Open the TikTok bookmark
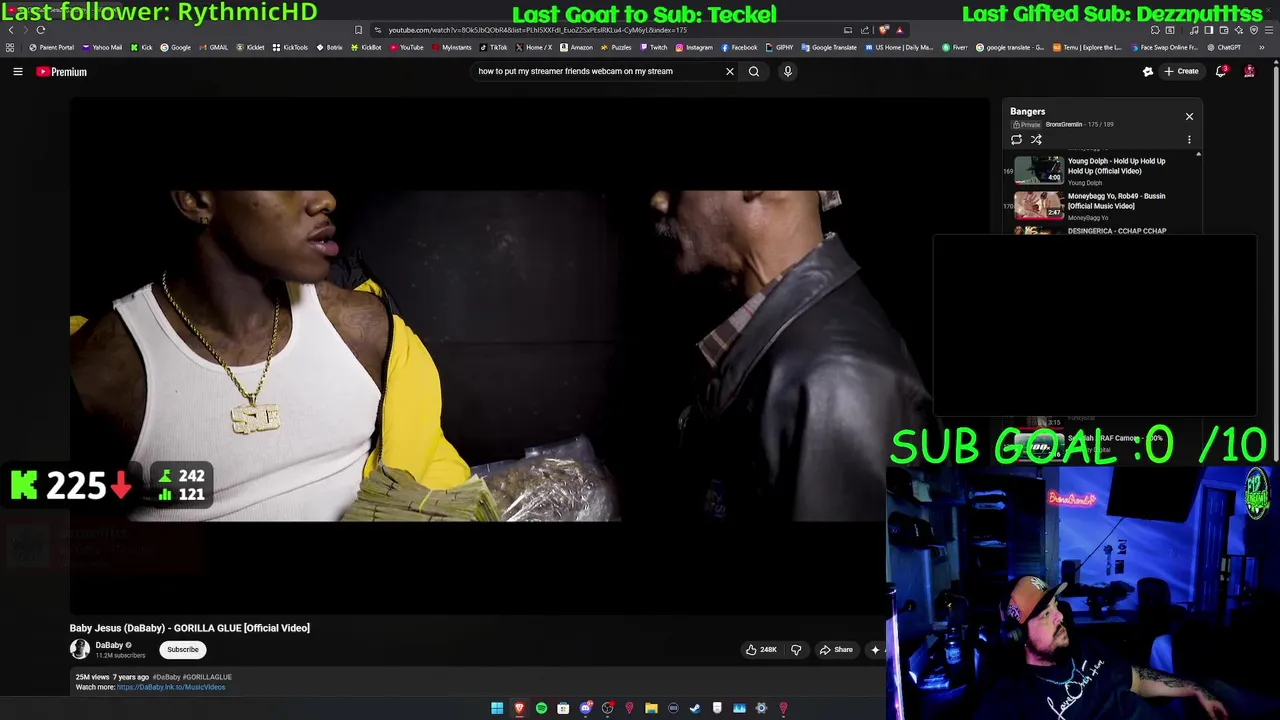Image resolution: width=1280 pixels, height=720 pixels. pos(494,47)
